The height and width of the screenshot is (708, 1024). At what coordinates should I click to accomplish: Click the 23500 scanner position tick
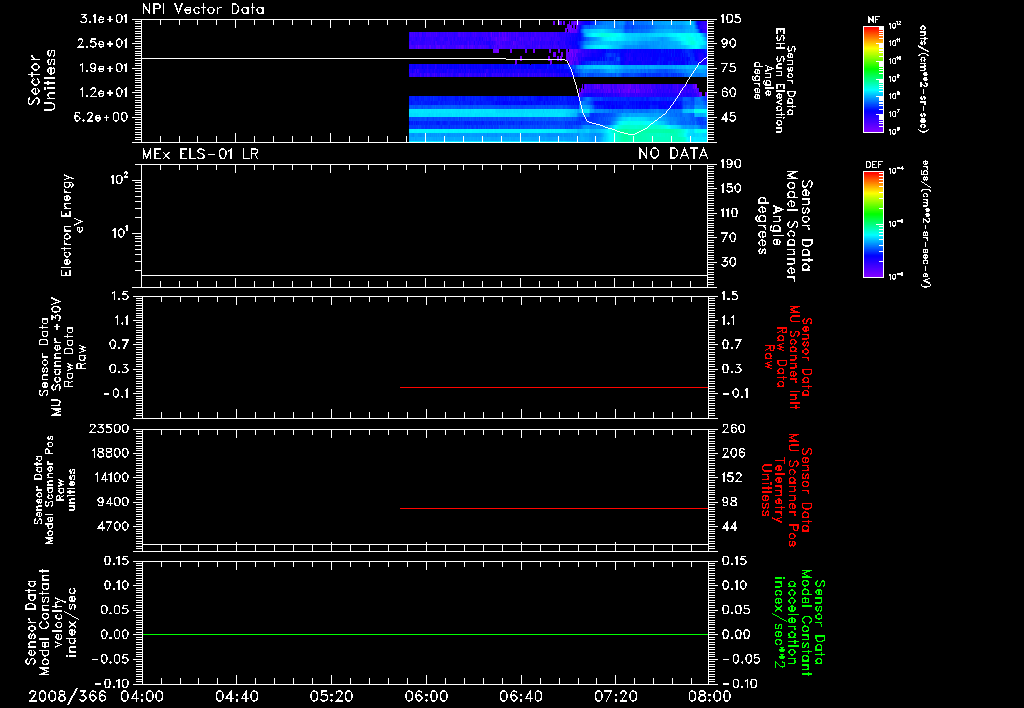point(109,428)
